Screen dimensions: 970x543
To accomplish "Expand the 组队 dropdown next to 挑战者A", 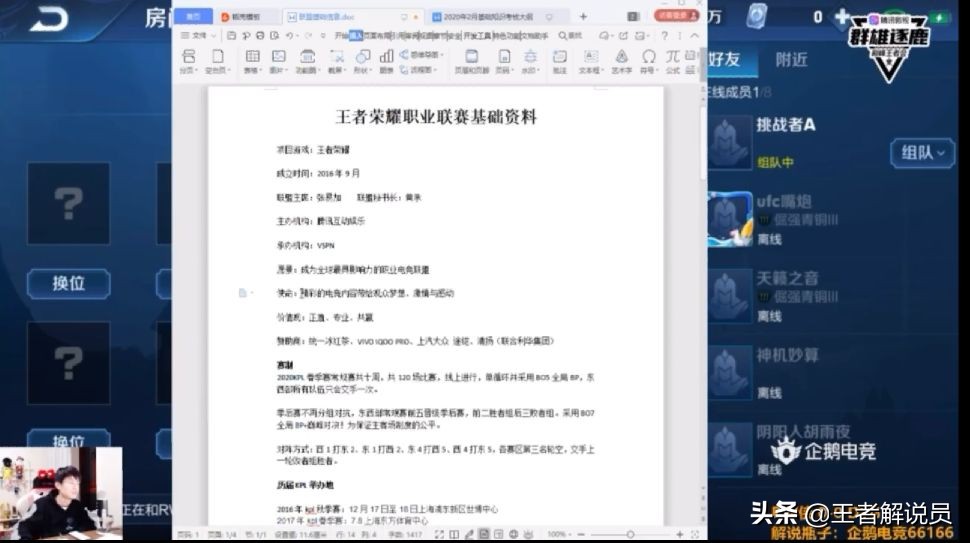I will pyautogui.click(x=922, y=153).
